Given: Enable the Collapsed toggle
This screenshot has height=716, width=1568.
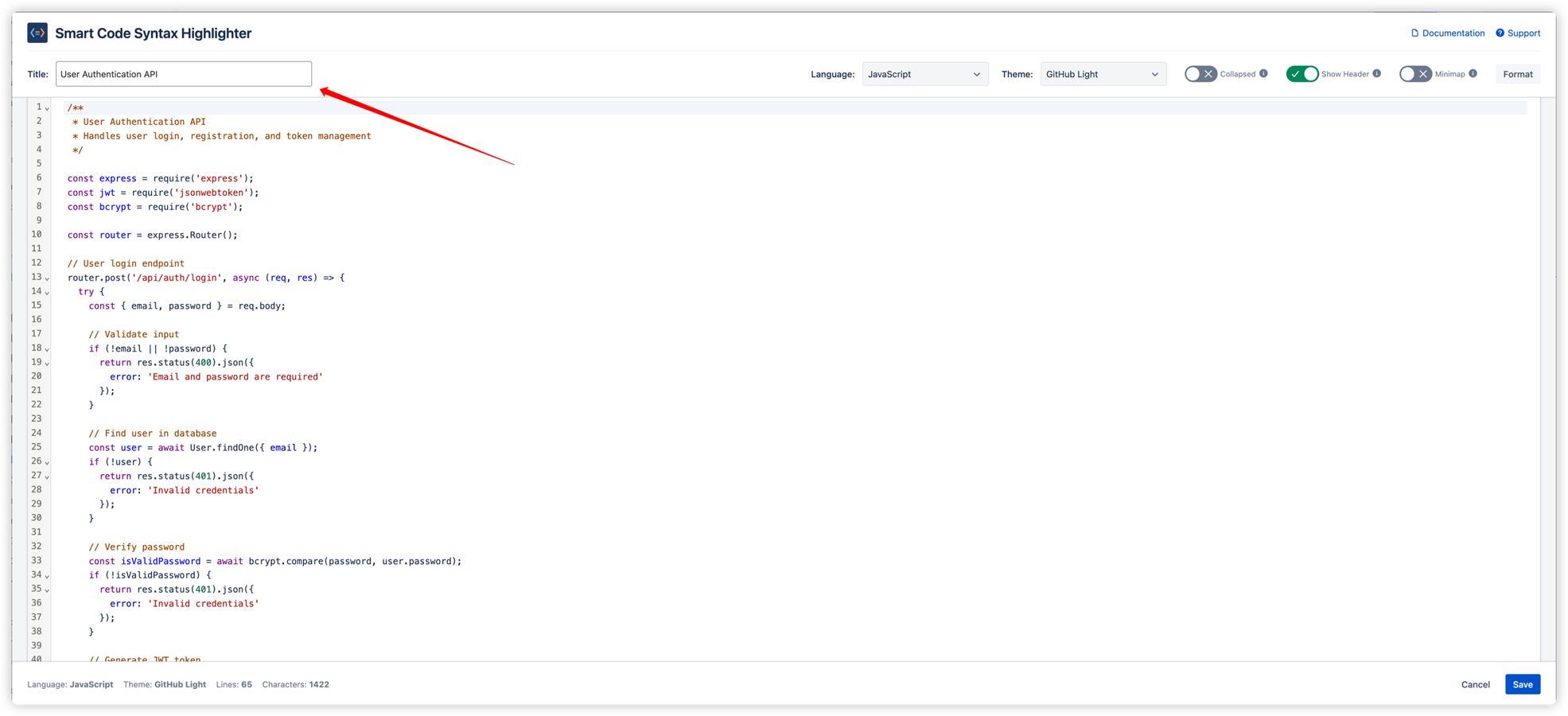Looking at the screenshot, I should (1200, 73).
